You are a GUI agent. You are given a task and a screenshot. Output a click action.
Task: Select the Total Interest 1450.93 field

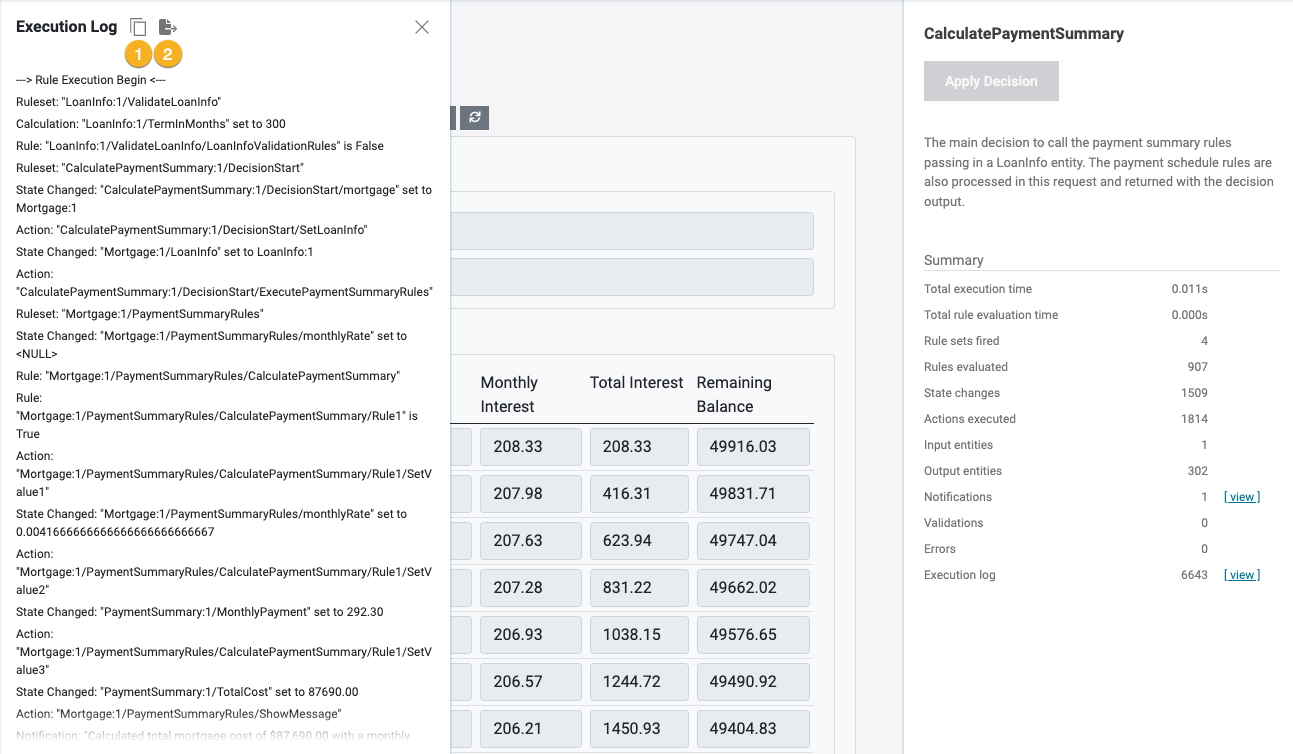pos(638,729)
